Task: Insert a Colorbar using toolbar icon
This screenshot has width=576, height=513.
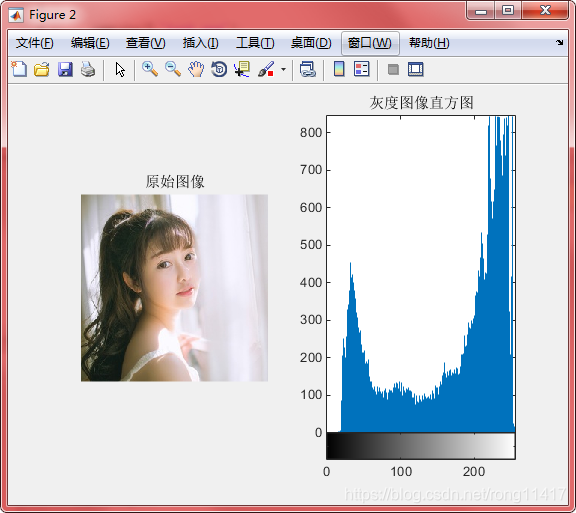Action: point(339,69)
